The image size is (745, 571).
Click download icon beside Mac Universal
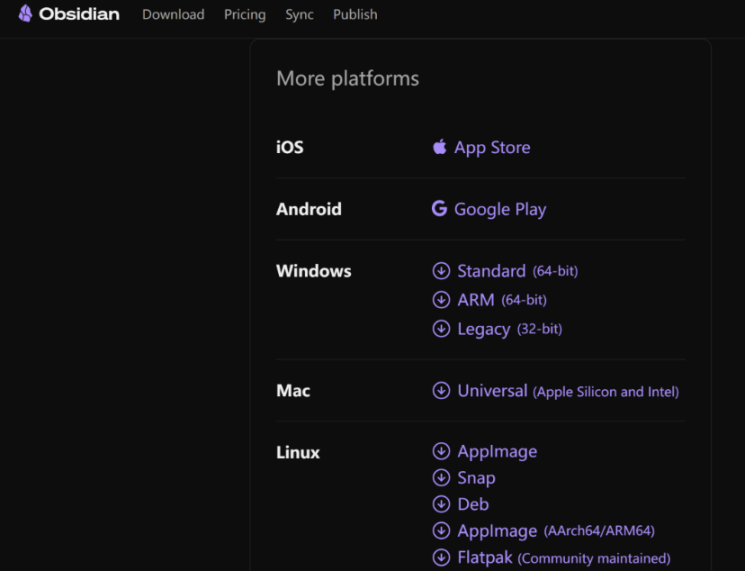pyautogui.click(x=441, y=391)
